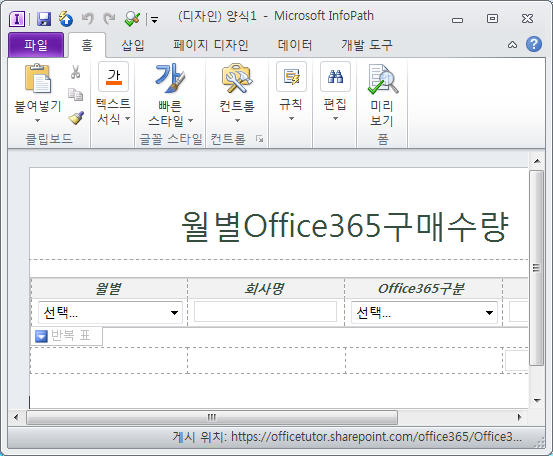Click the Quick Publish icon in the quick access toolbar
Image resolution: width=553 pixels, height=456 pixels.
click(66, 19)
